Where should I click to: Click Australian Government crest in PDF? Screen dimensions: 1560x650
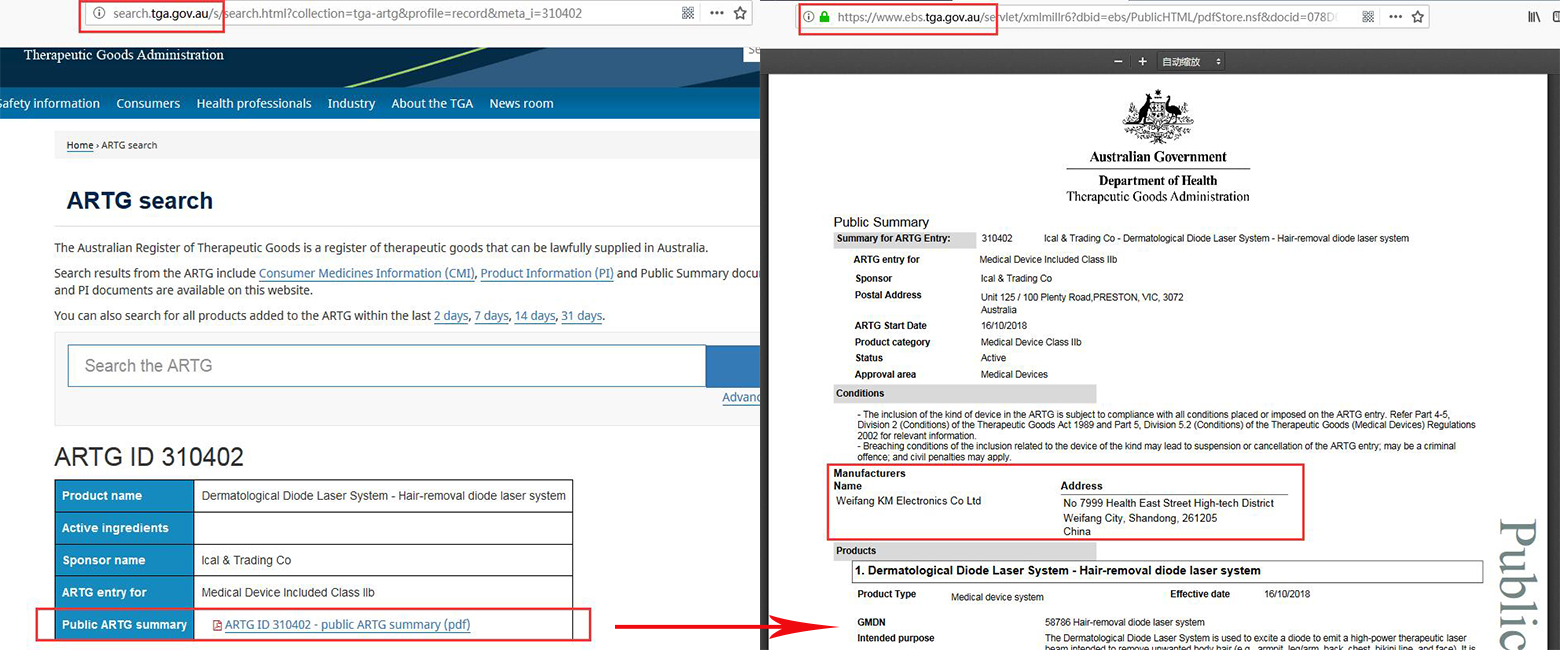pyautogui.click(x=1158, y=118)
